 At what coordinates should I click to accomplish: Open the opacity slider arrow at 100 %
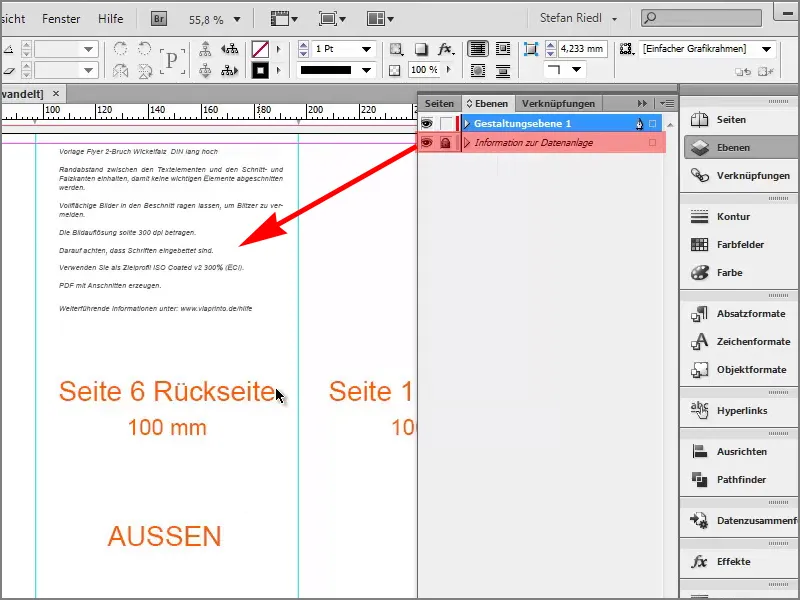[449, 69]
